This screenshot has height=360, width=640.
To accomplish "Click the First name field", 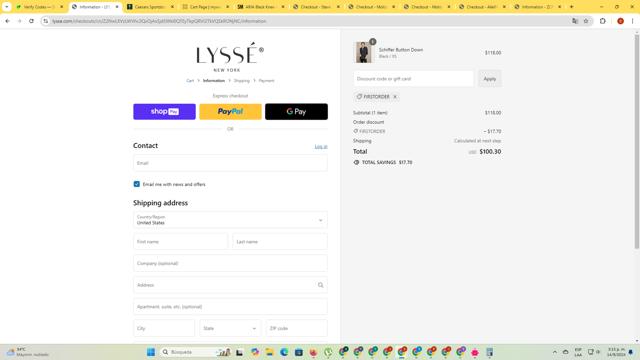I will tap(180, 242).
